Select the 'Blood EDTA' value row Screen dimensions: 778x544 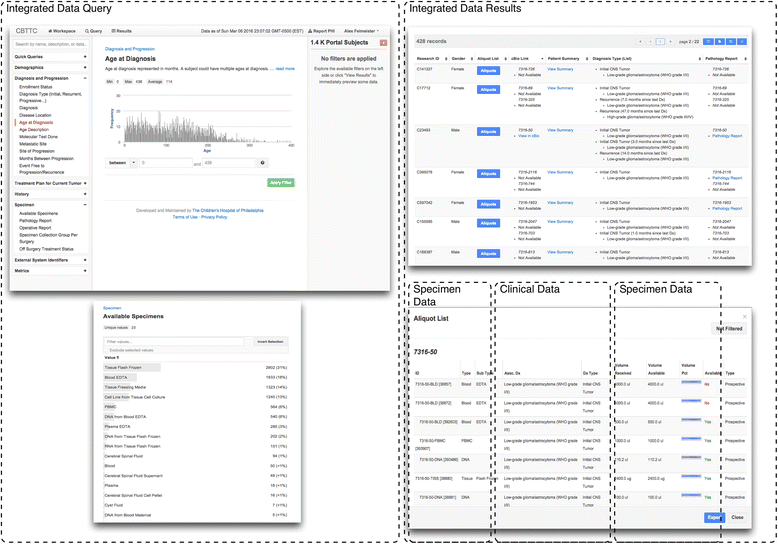195,378
